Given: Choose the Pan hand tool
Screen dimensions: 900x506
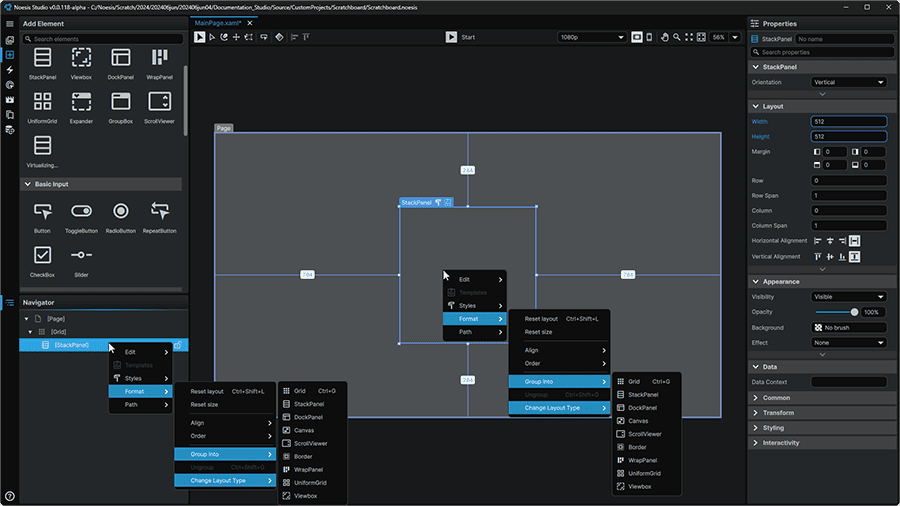Looking at the screenshot, I should [665, 37].
